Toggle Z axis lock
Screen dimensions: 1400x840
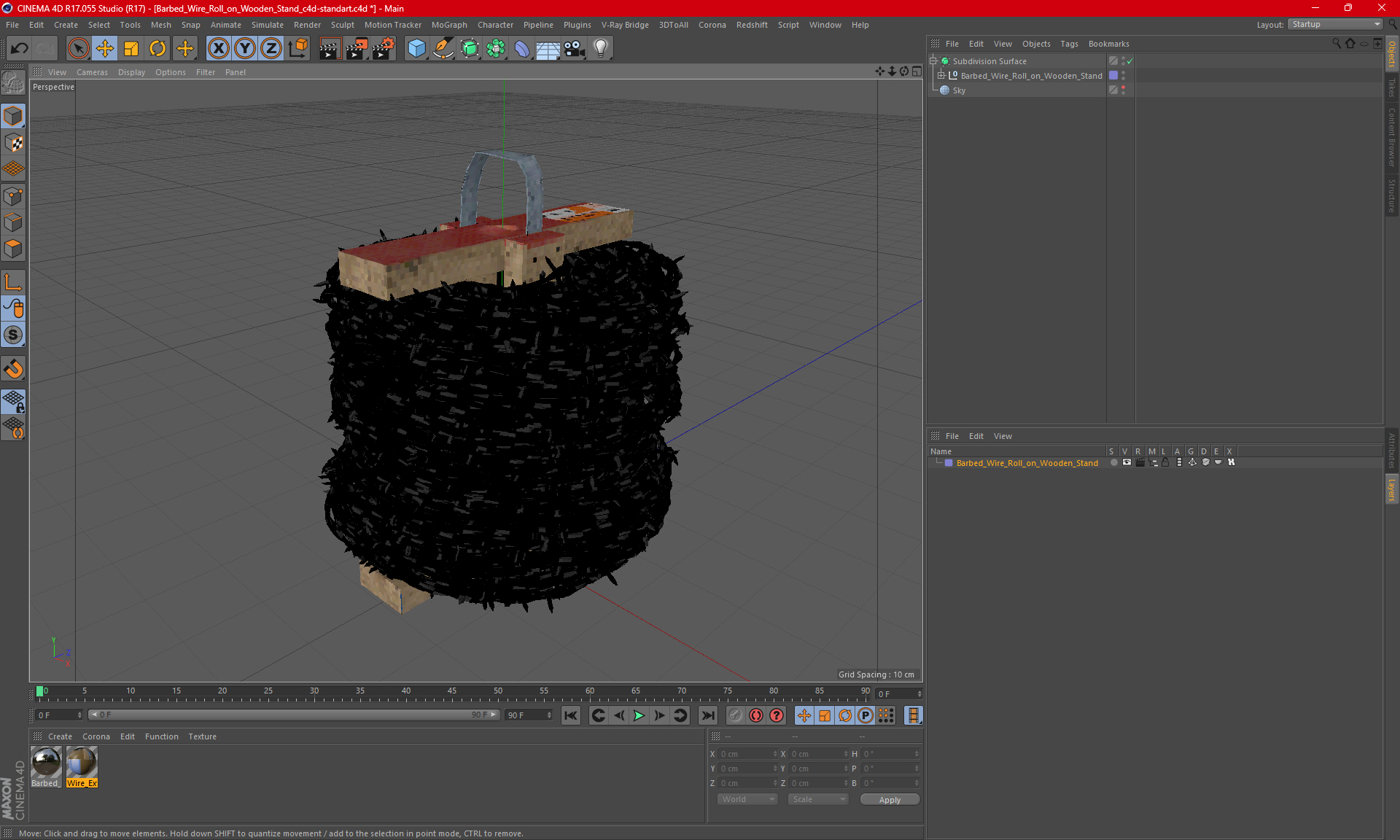pos(271,48)
